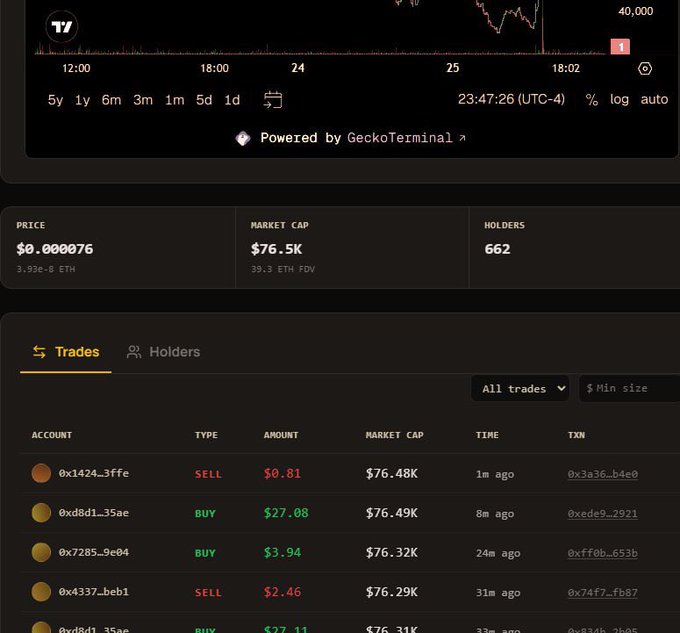Open the go-to-date calendar icon

(x=273, y=100)
